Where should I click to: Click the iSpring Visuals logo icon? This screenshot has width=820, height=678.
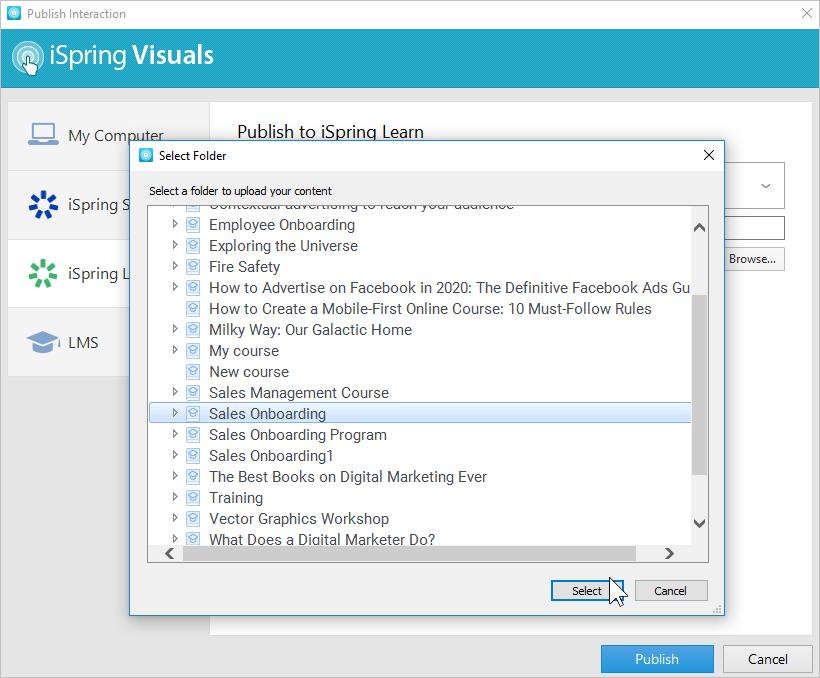click(28, 57)
